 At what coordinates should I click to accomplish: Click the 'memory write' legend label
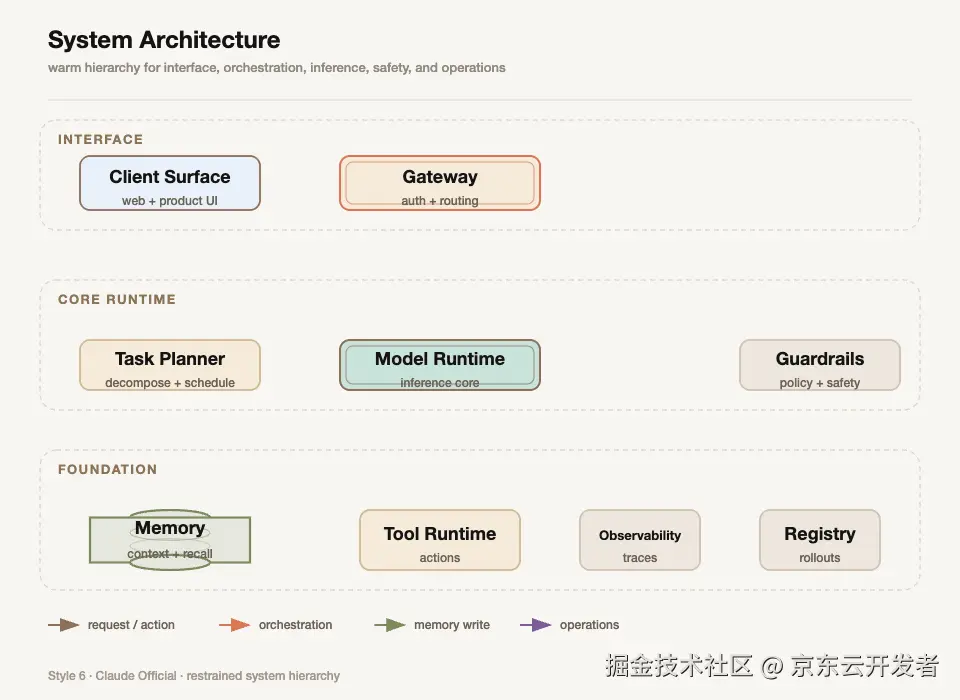452,625
